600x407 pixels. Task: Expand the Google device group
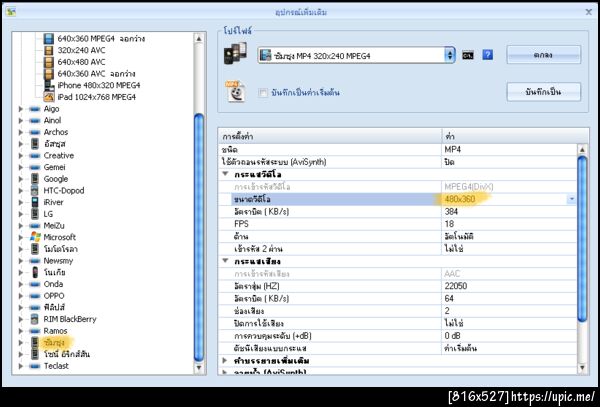[21, 179]
